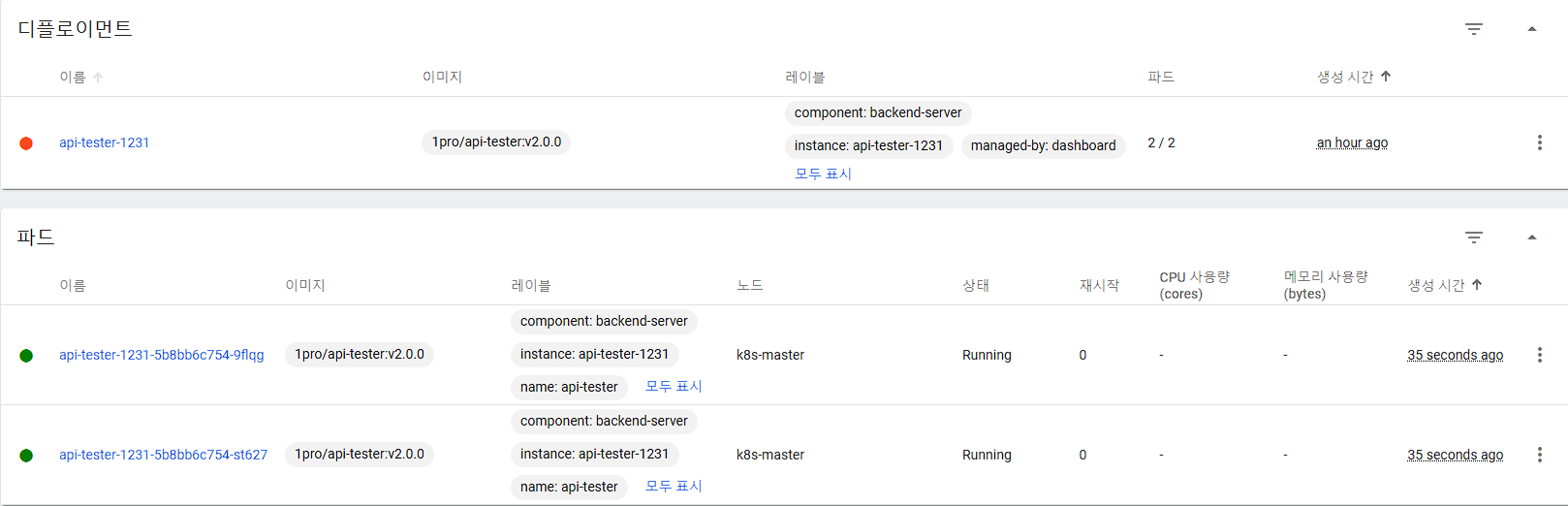Click green status icon of pod 9flqg

tap(26, 356)
